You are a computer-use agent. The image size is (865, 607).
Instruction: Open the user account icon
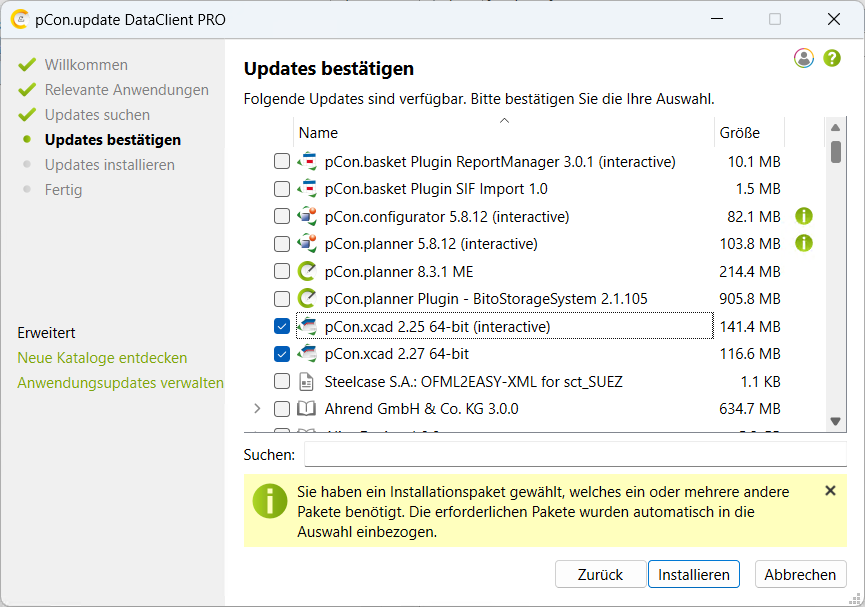pos(803,58)
